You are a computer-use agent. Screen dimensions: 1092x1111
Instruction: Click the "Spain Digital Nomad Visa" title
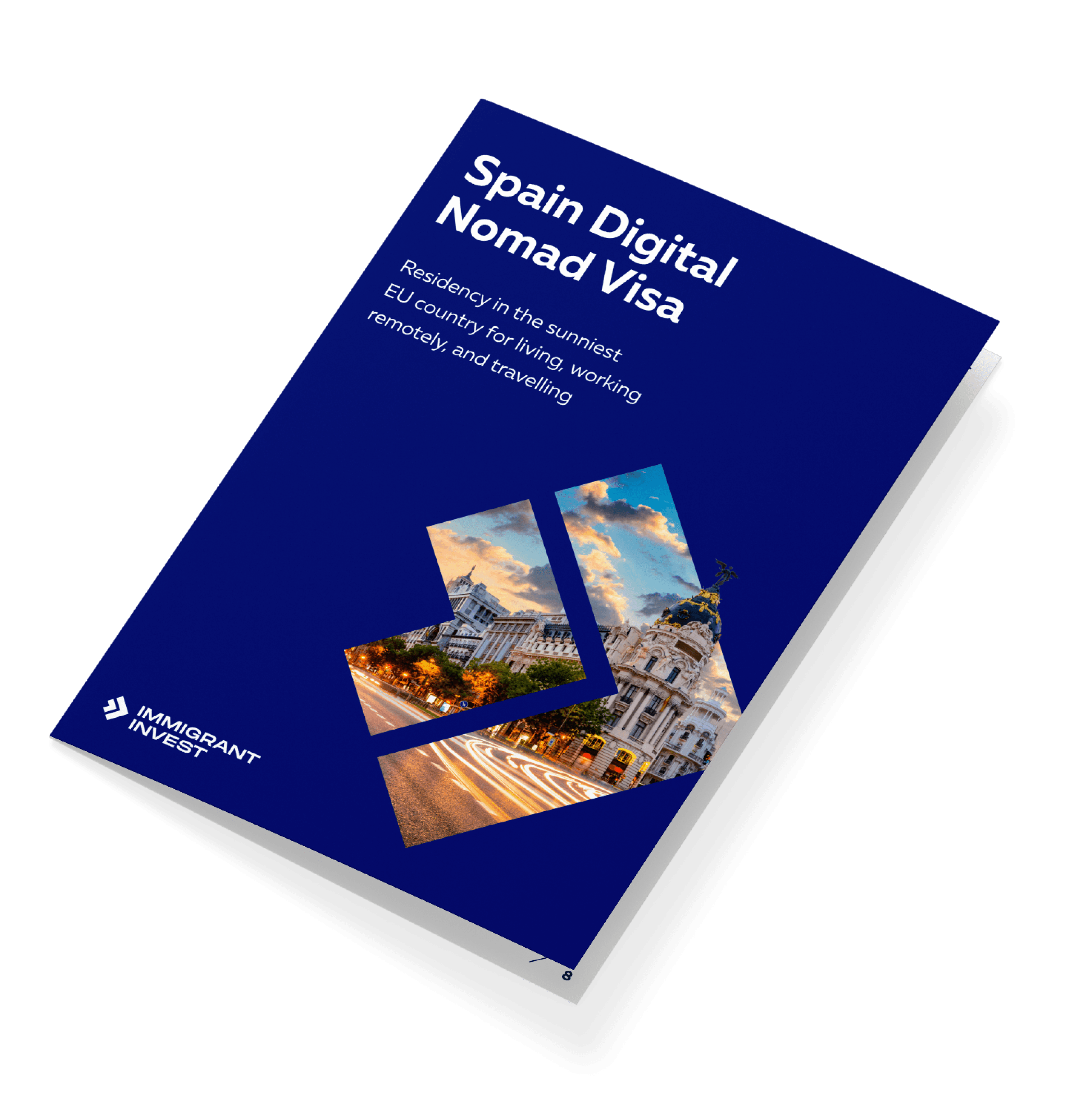pyautogui.click(x=587, y=238)
